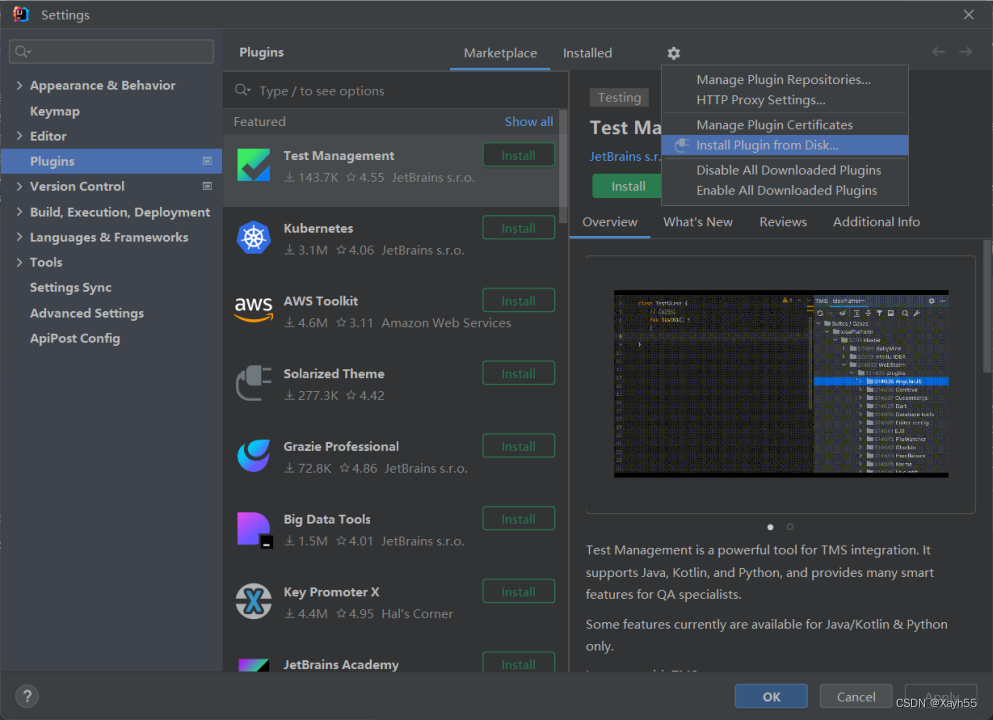Select Keymap in settings tree
This screenshot has height=720, width=993.
(x=54, y=111)
